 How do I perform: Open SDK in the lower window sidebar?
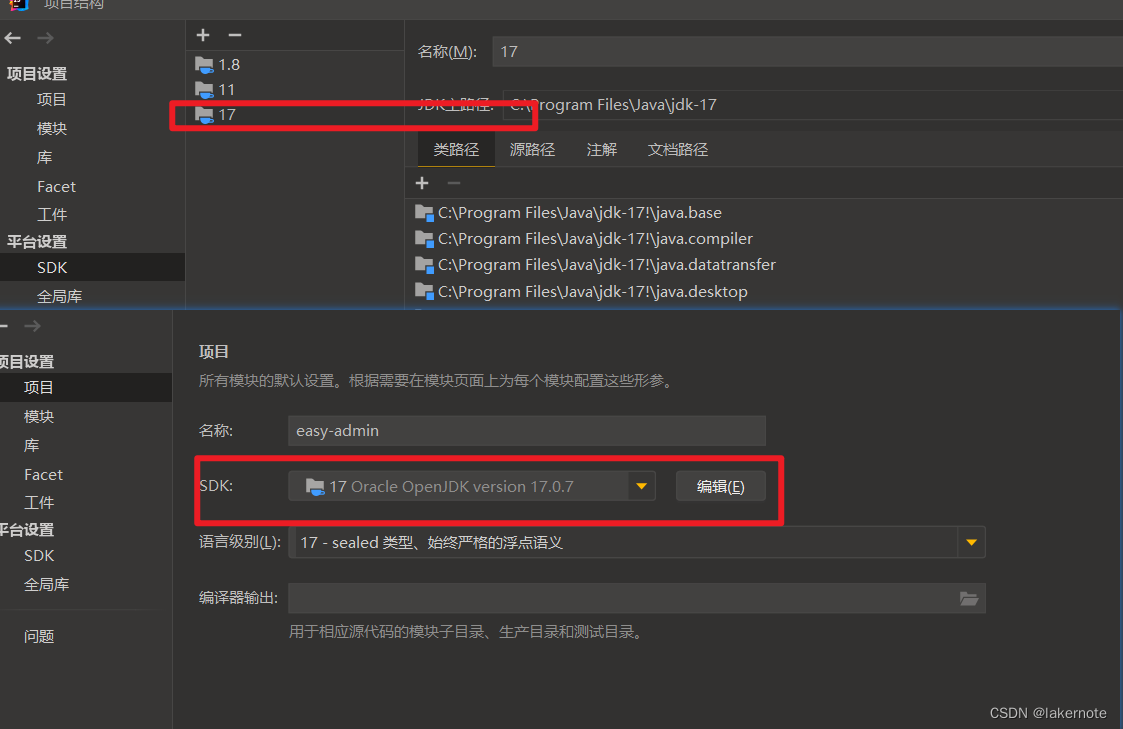click(x=39, y=556)
